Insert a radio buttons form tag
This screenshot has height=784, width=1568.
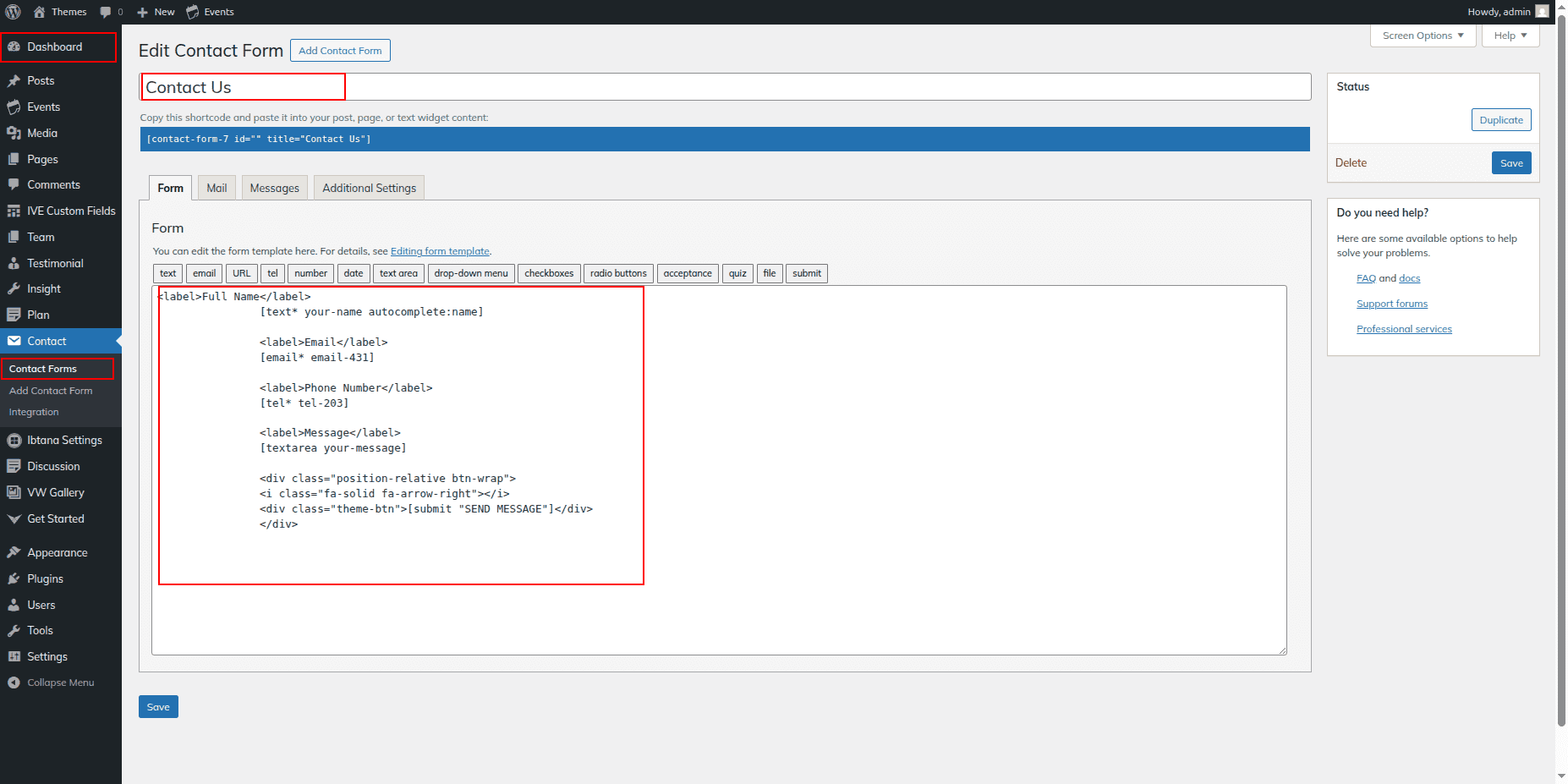point(618,273)
